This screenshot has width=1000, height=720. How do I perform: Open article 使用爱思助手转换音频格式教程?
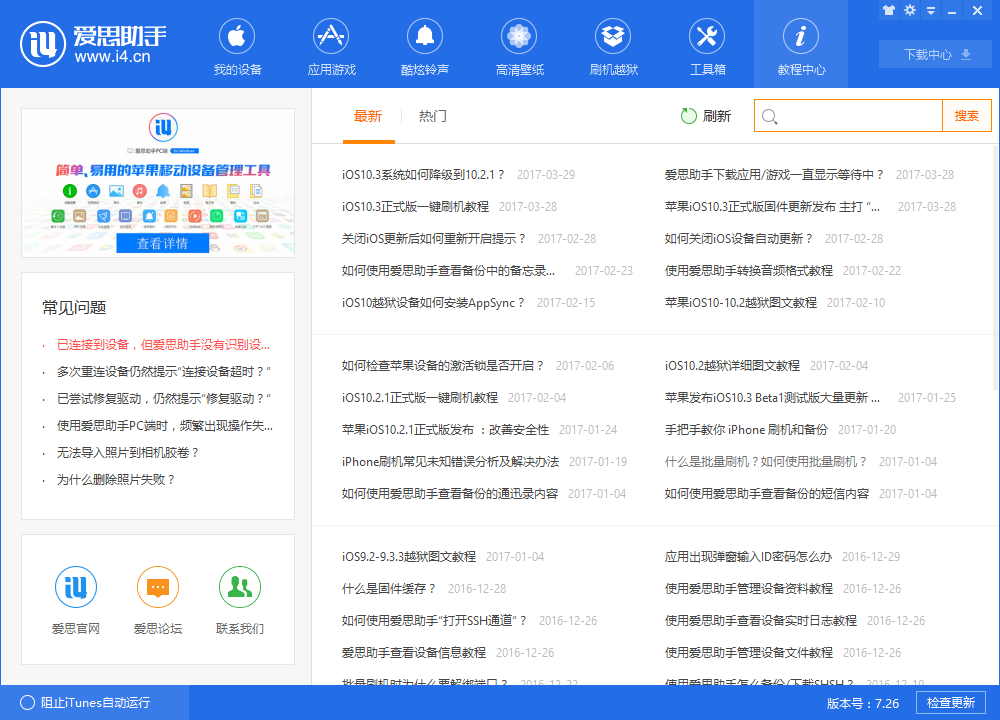(x=749, y=270)
